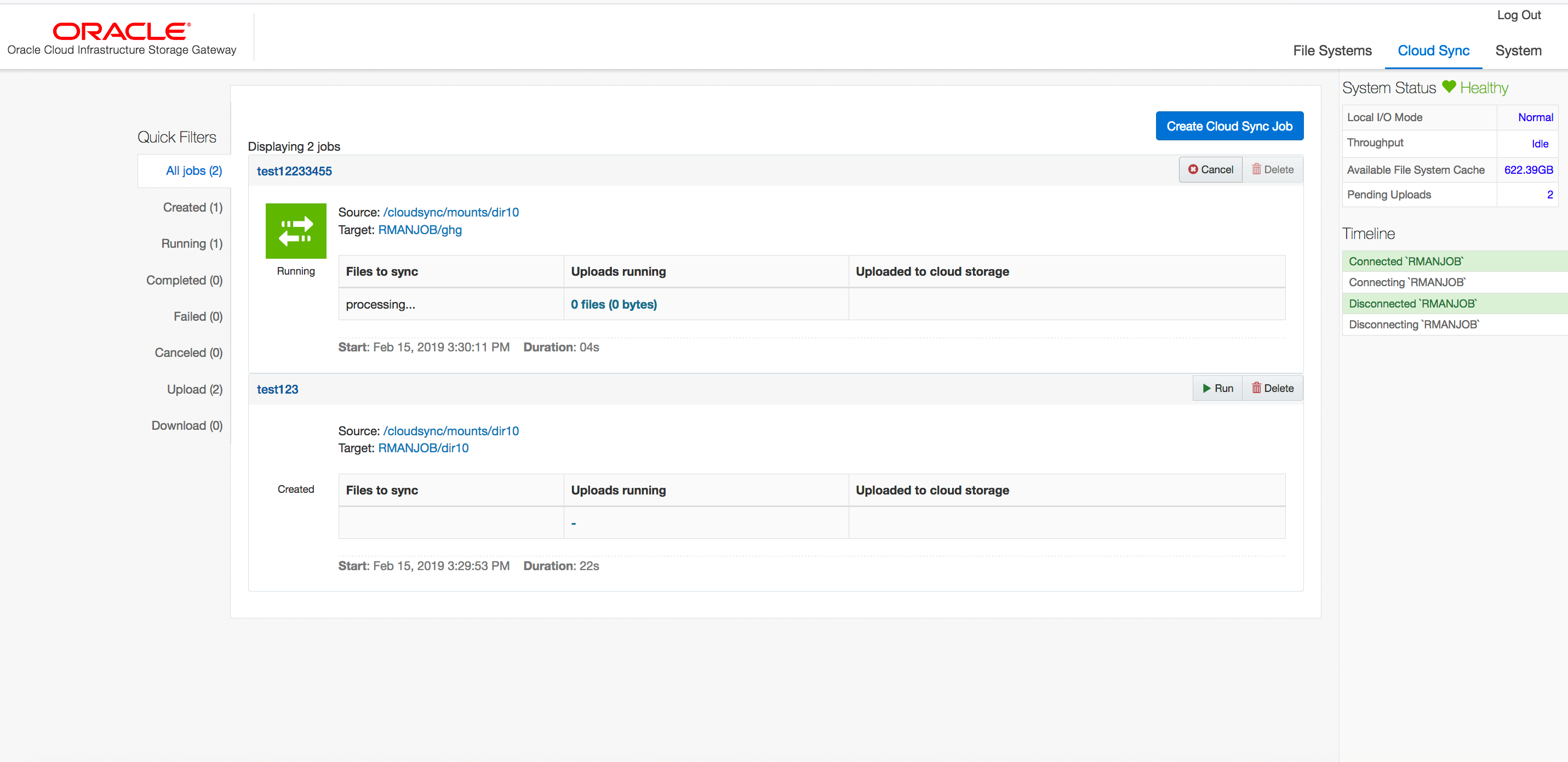Select the Connected `RMANJOB` timeline entry
This screenshot has width=1568, height=762.
click(x=1405, y=261)
